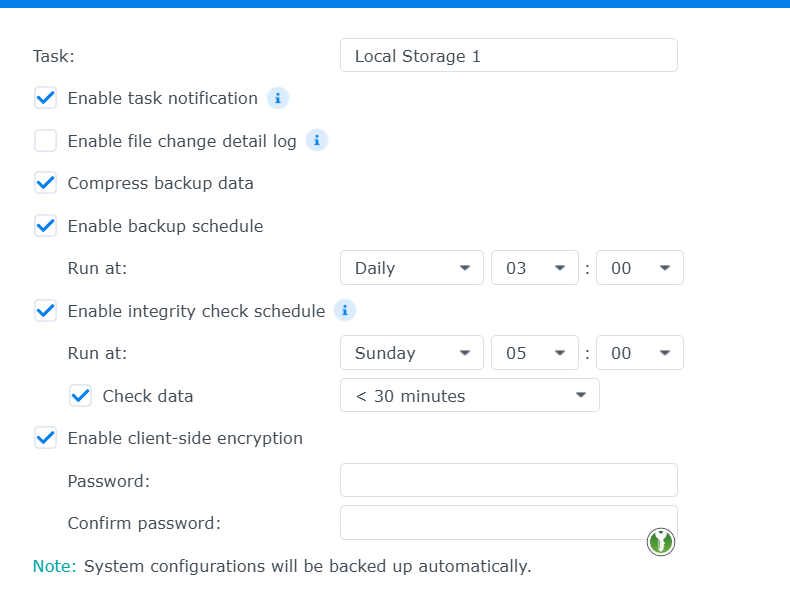Screen dimensions: 790x612
Task: Disable task notification checkbox
Action: [x=46, y=98]
